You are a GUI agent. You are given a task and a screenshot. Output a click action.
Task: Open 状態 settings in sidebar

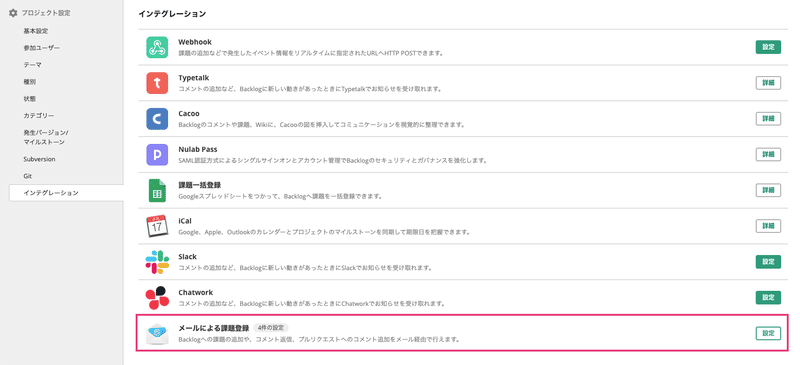click(x=30, y=99)
